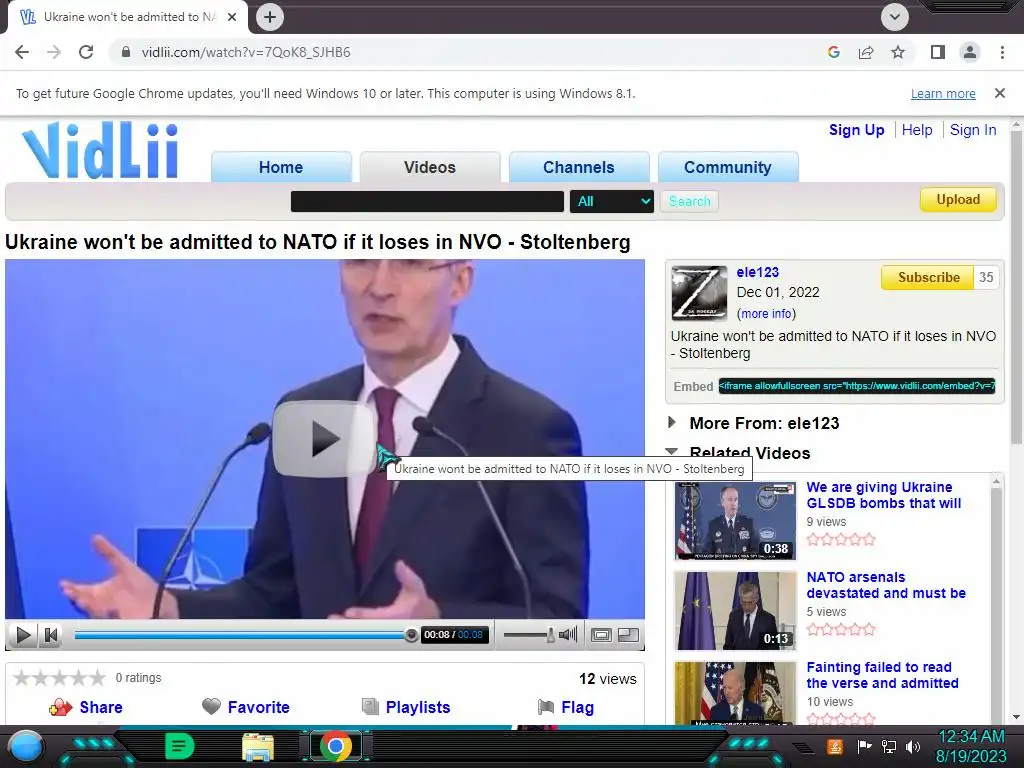Screen dimensions: 1024x768
Task: Click the address bar URL
Action: coord(246,52)
